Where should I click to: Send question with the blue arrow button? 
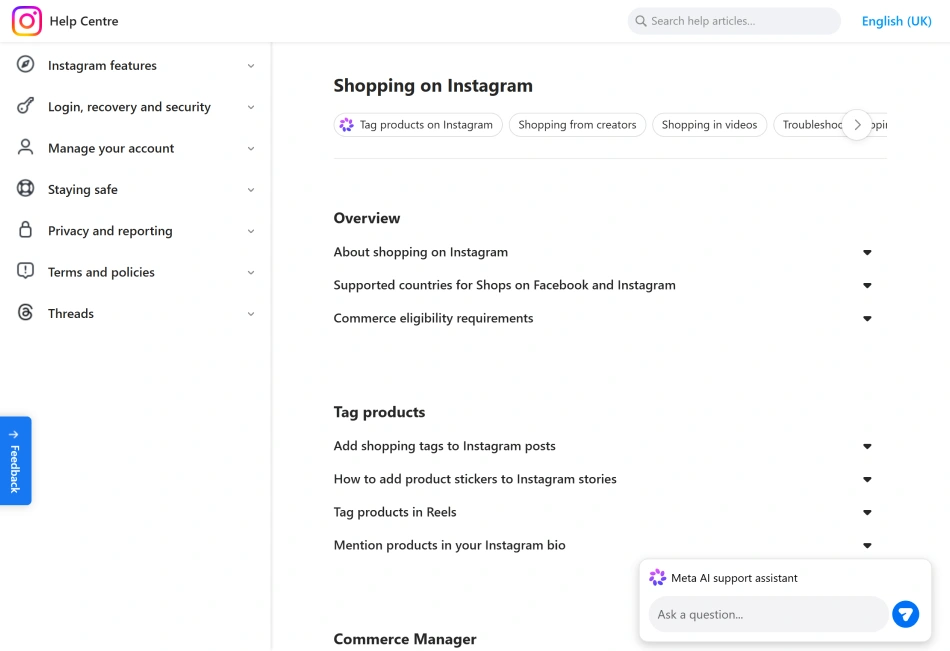tap(905, 615)
